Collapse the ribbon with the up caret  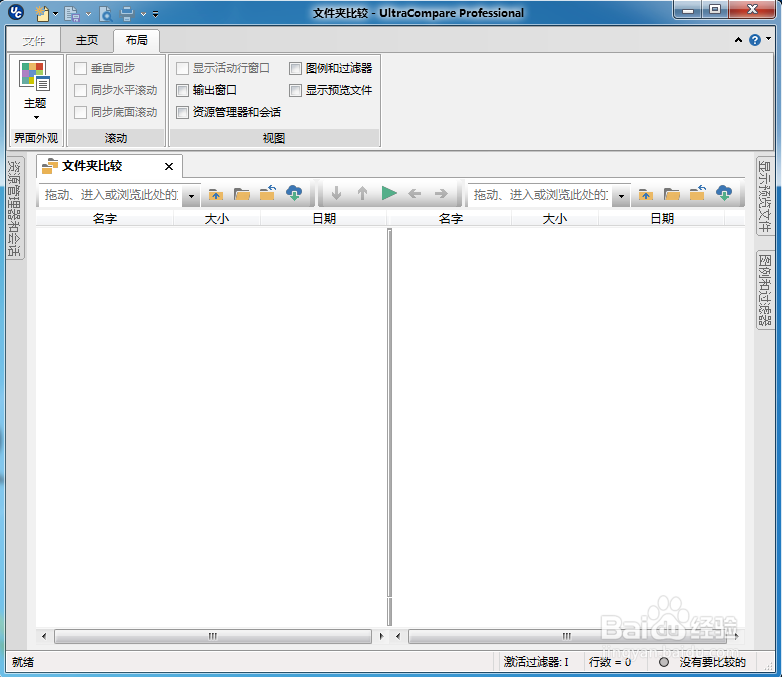tap(739, 40)
